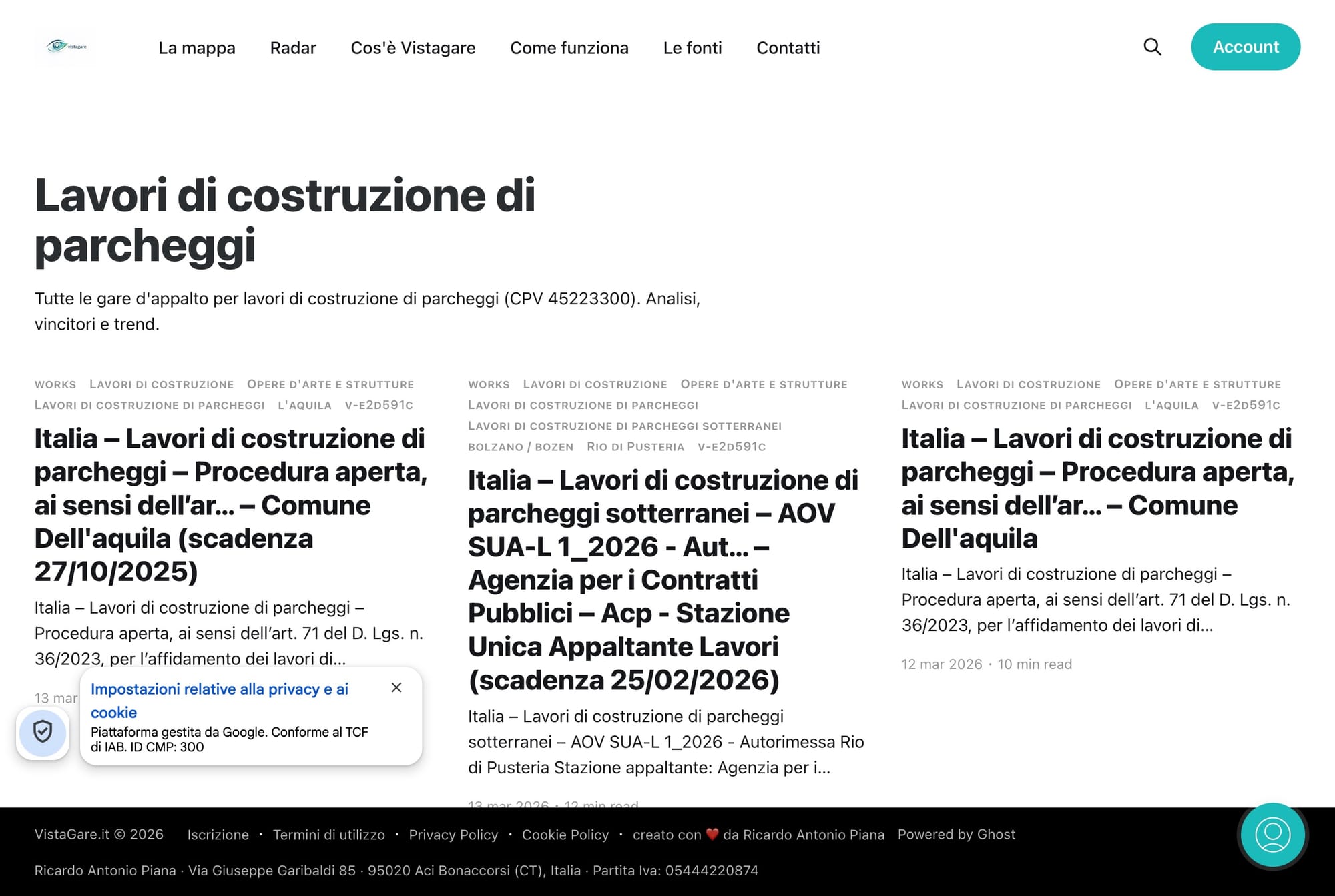This screenshot has height=896, width=1335.
Task: Open Cos'è Vistagare page
Action: (x=413, y=48)
